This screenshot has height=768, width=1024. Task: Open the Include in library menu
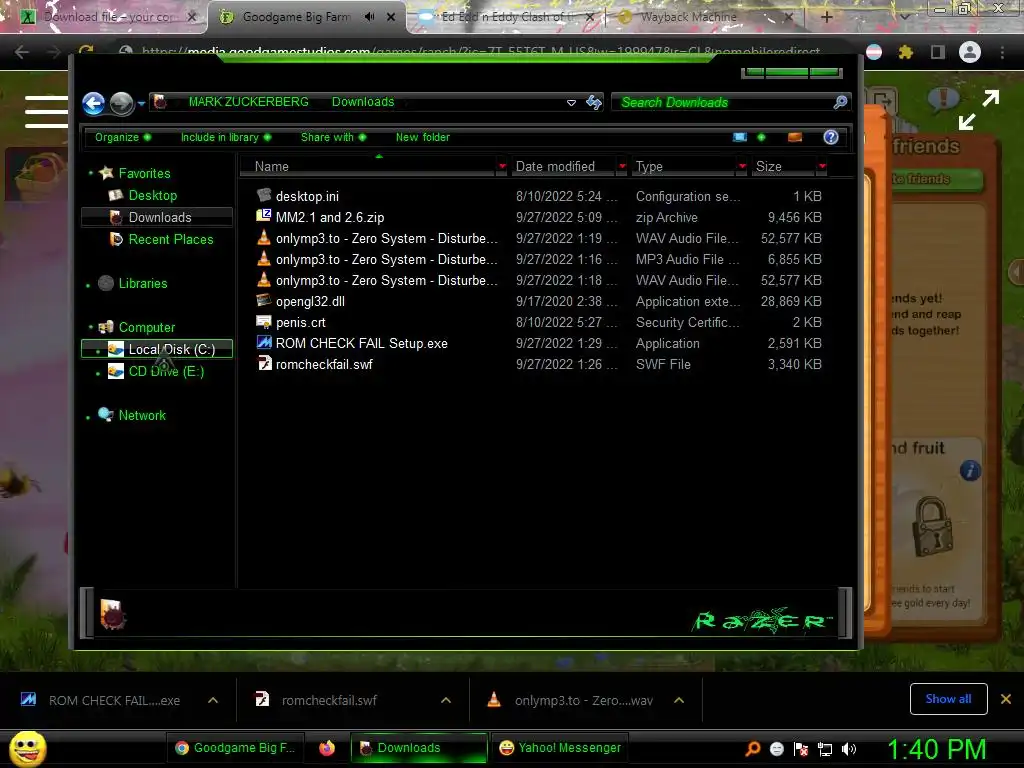(226, 137)
